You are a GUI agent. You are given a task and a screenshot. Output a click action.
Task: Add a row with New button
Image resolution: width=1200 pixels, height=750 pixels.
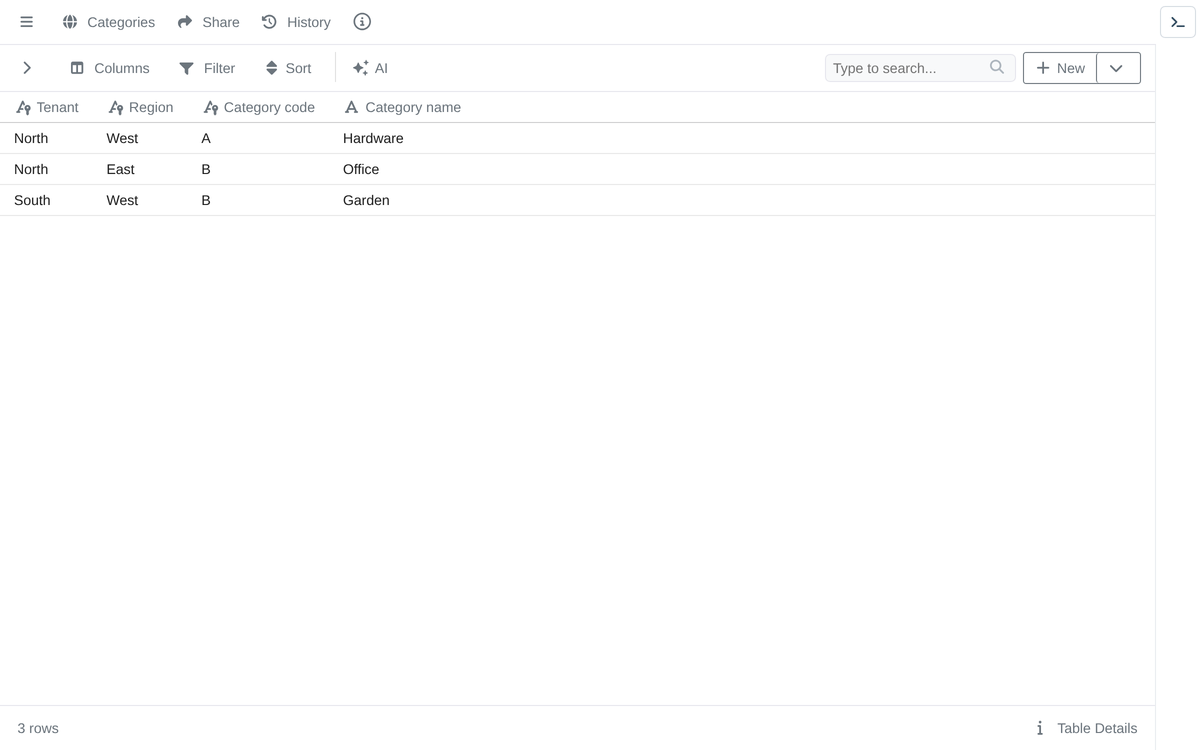pos(1060,68)
